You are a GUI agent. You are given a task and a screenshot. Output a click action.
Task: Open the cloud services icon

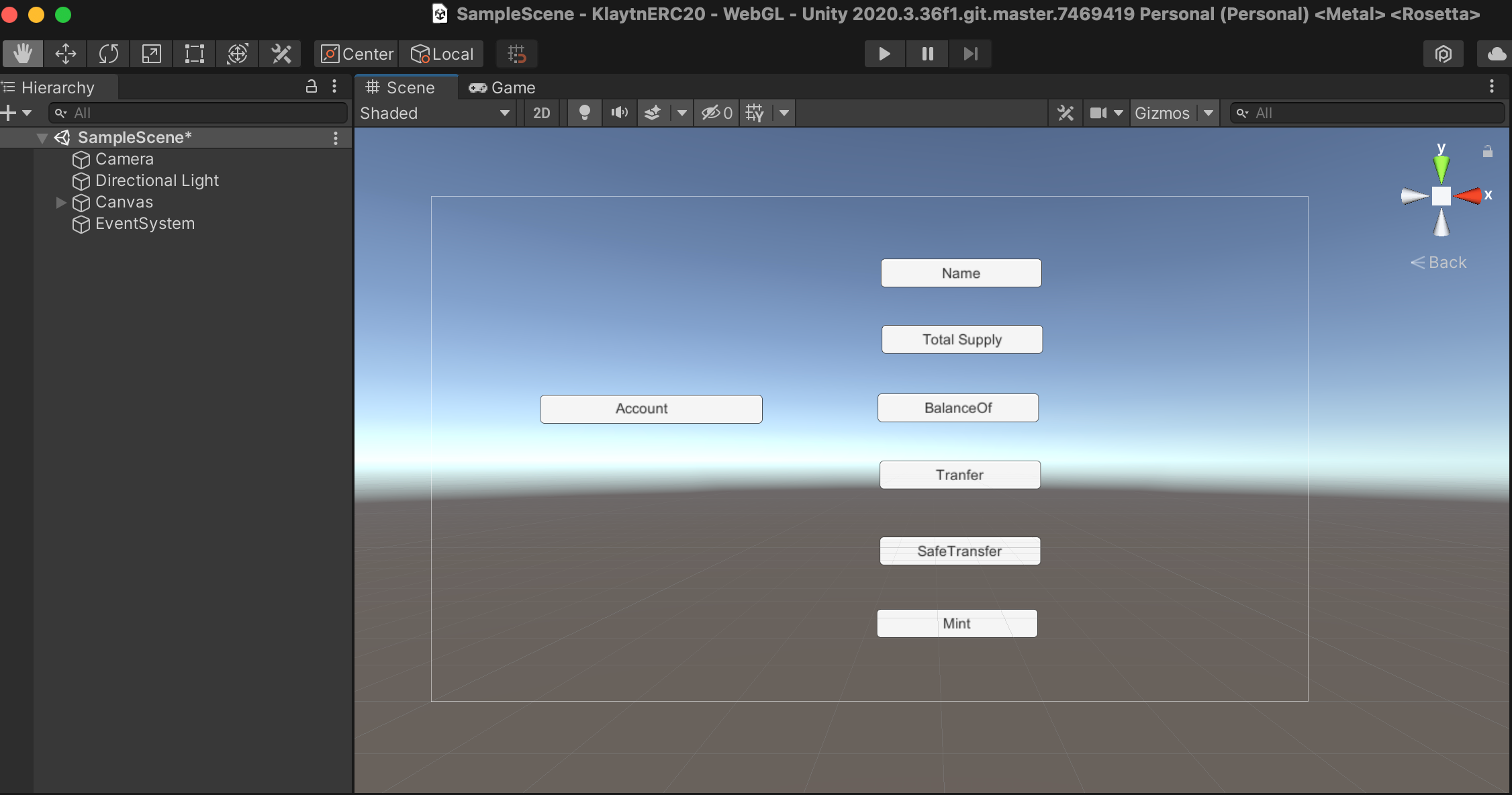point(1497,54)
